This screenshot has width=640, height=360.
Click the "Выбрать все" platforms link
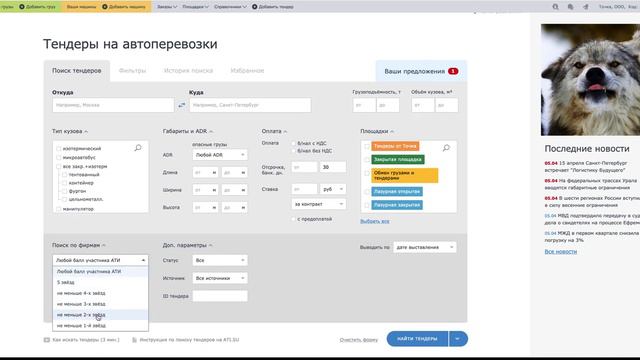tap(374, 221)
